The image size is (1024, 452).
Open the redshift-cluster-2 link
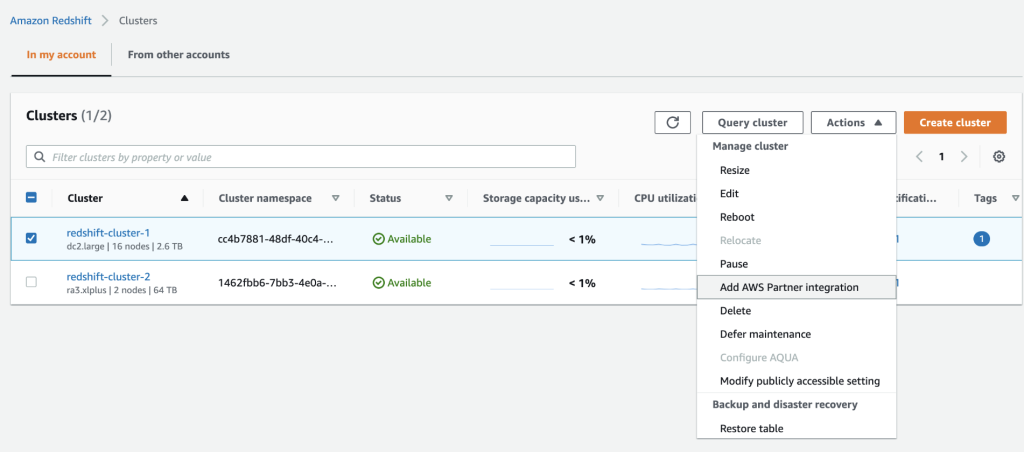point(108,276)
